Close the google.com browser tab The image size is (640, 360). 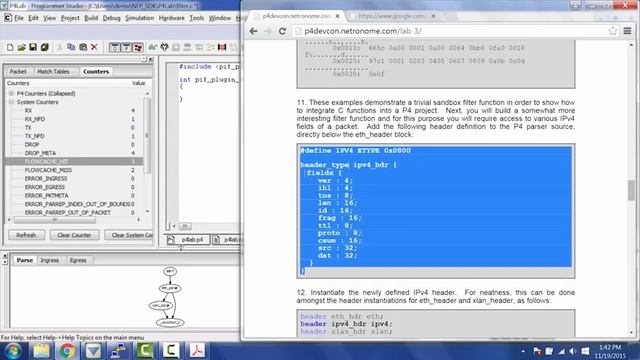click(433, 16)
